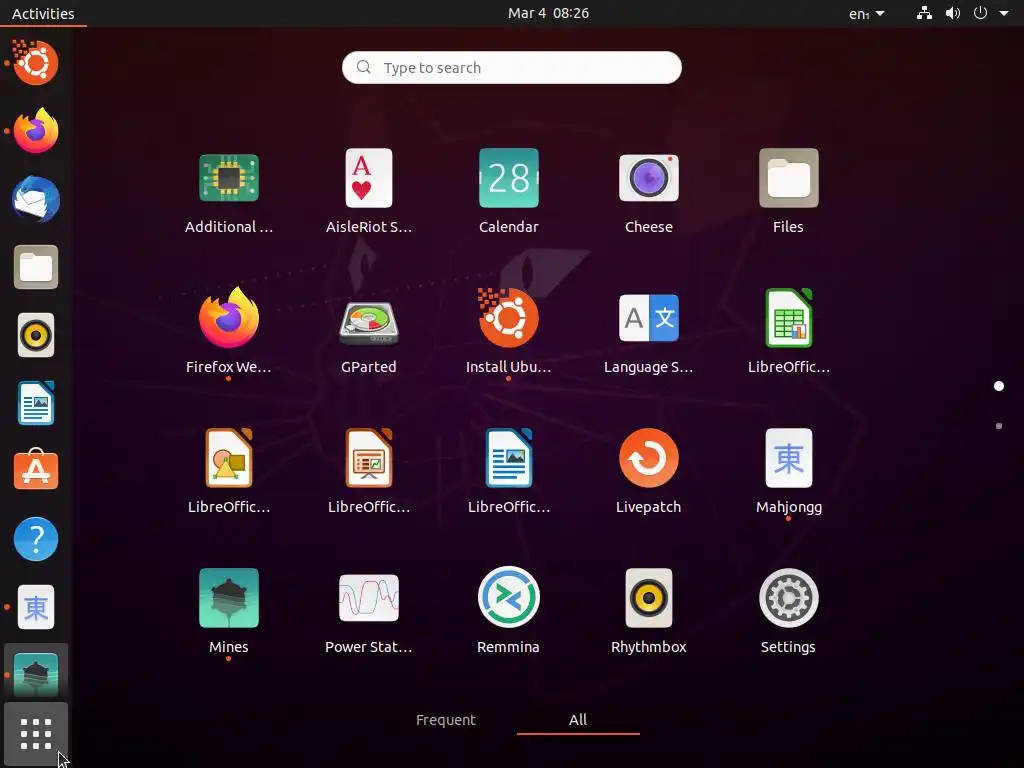Launch Firefox Web Browser from grid

coord(229,318)
